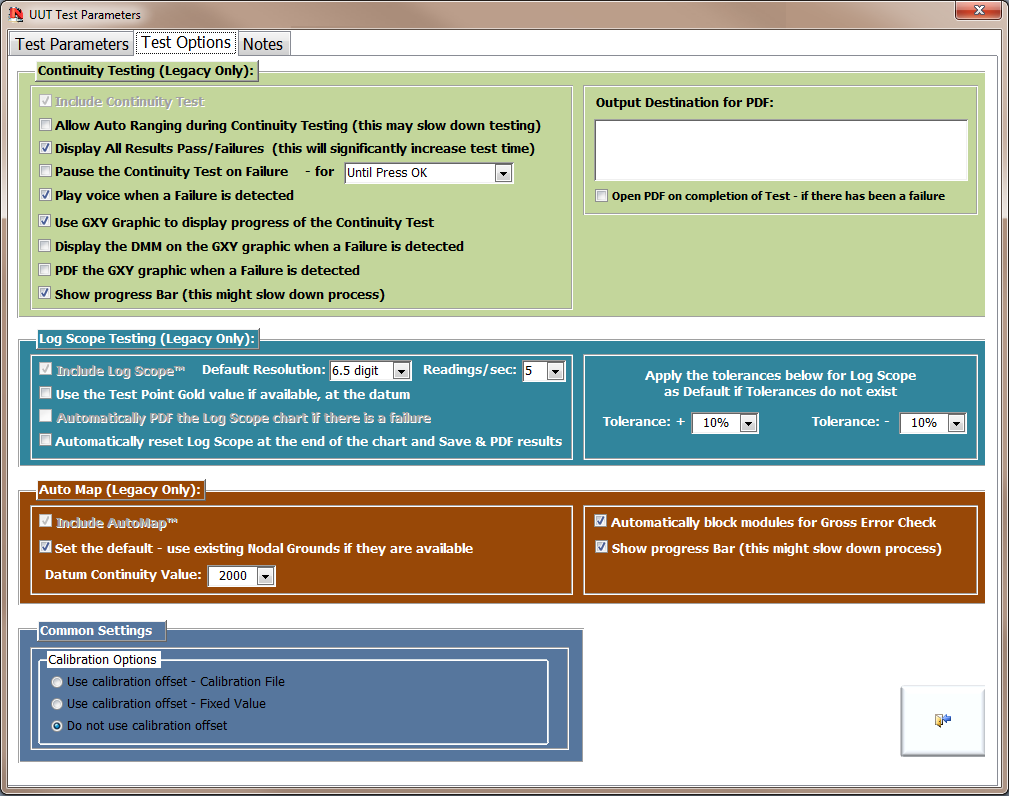This screenshot has width=1009, height=796.
Task: Select Use calibration offset - Fixed Value
Action: tap(58, 704)
